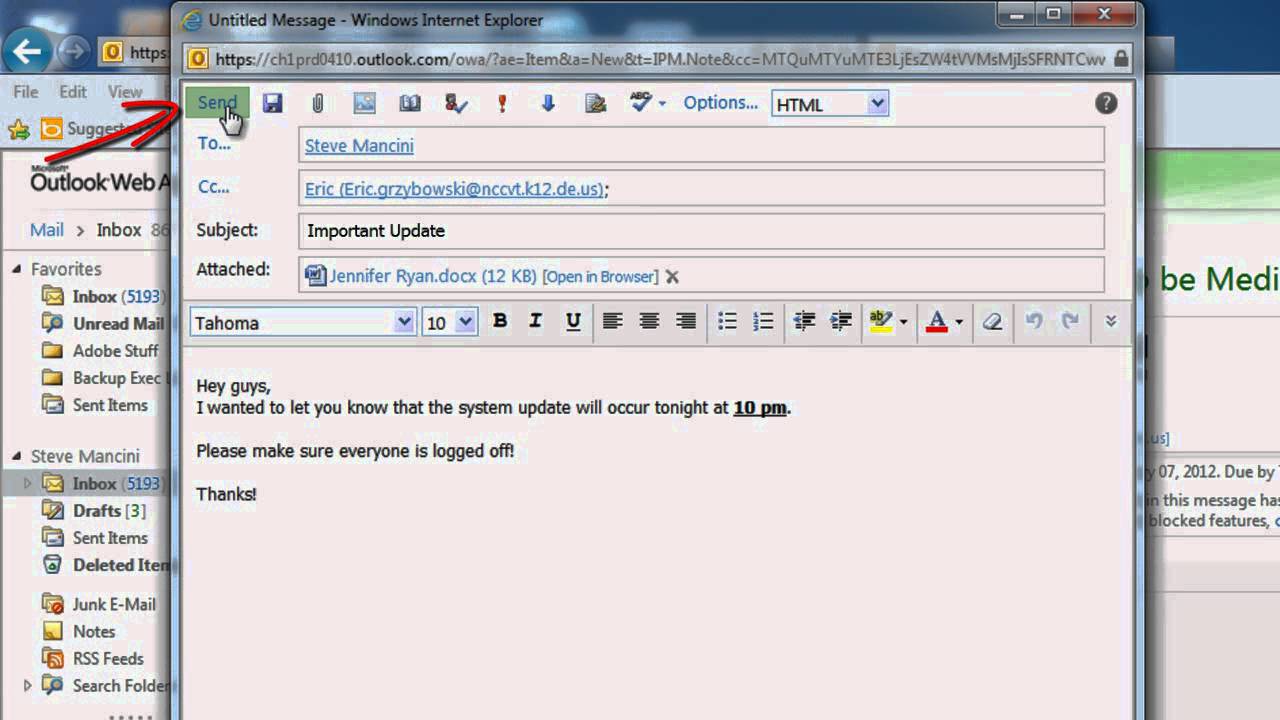Decrease paragraph indent
The width and height of the screenshot is (1280, 720).
point(804,321)
